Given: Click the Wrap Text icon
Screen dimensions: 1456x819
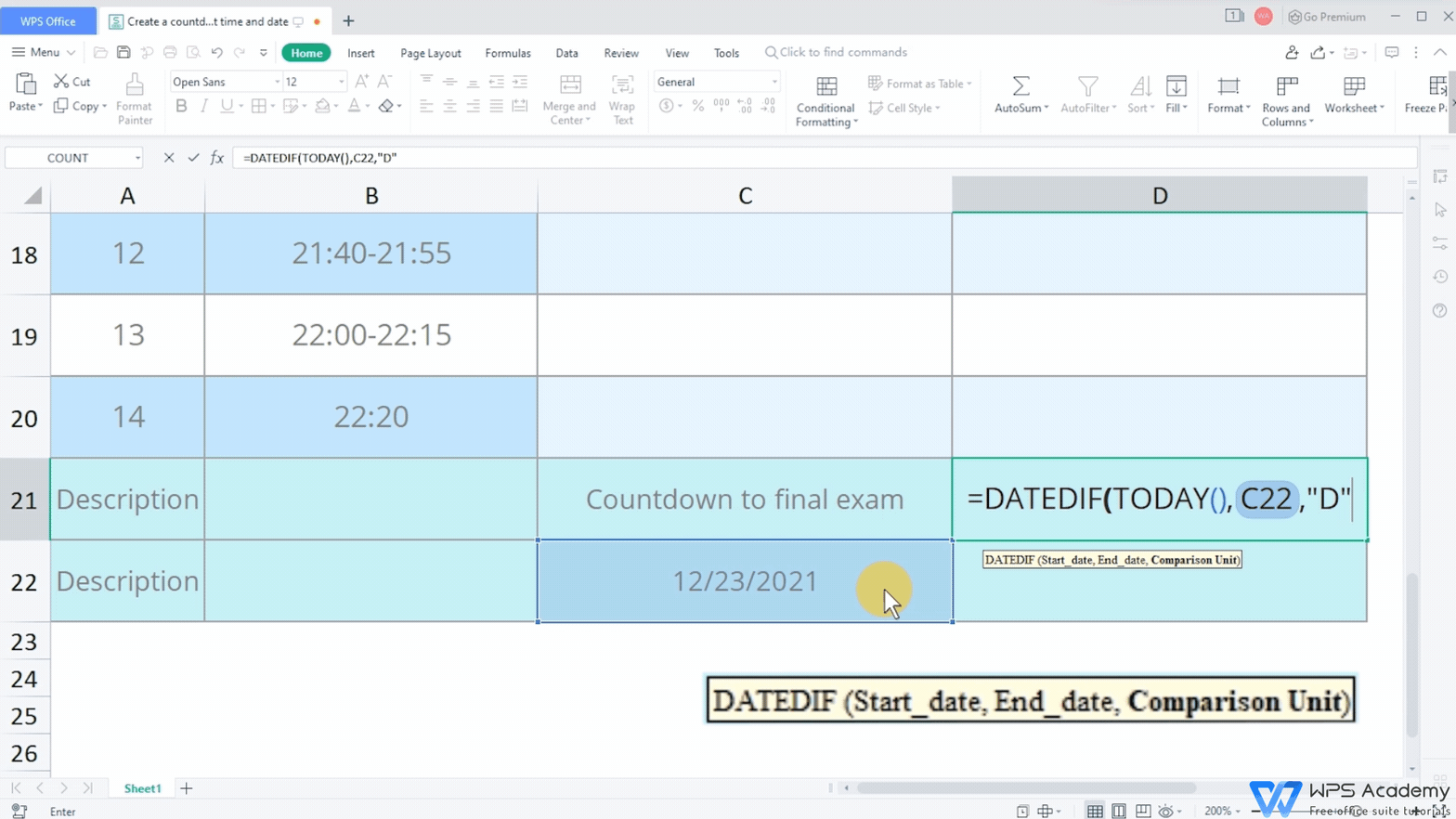Looking at the screenshot, I should 622,85.
